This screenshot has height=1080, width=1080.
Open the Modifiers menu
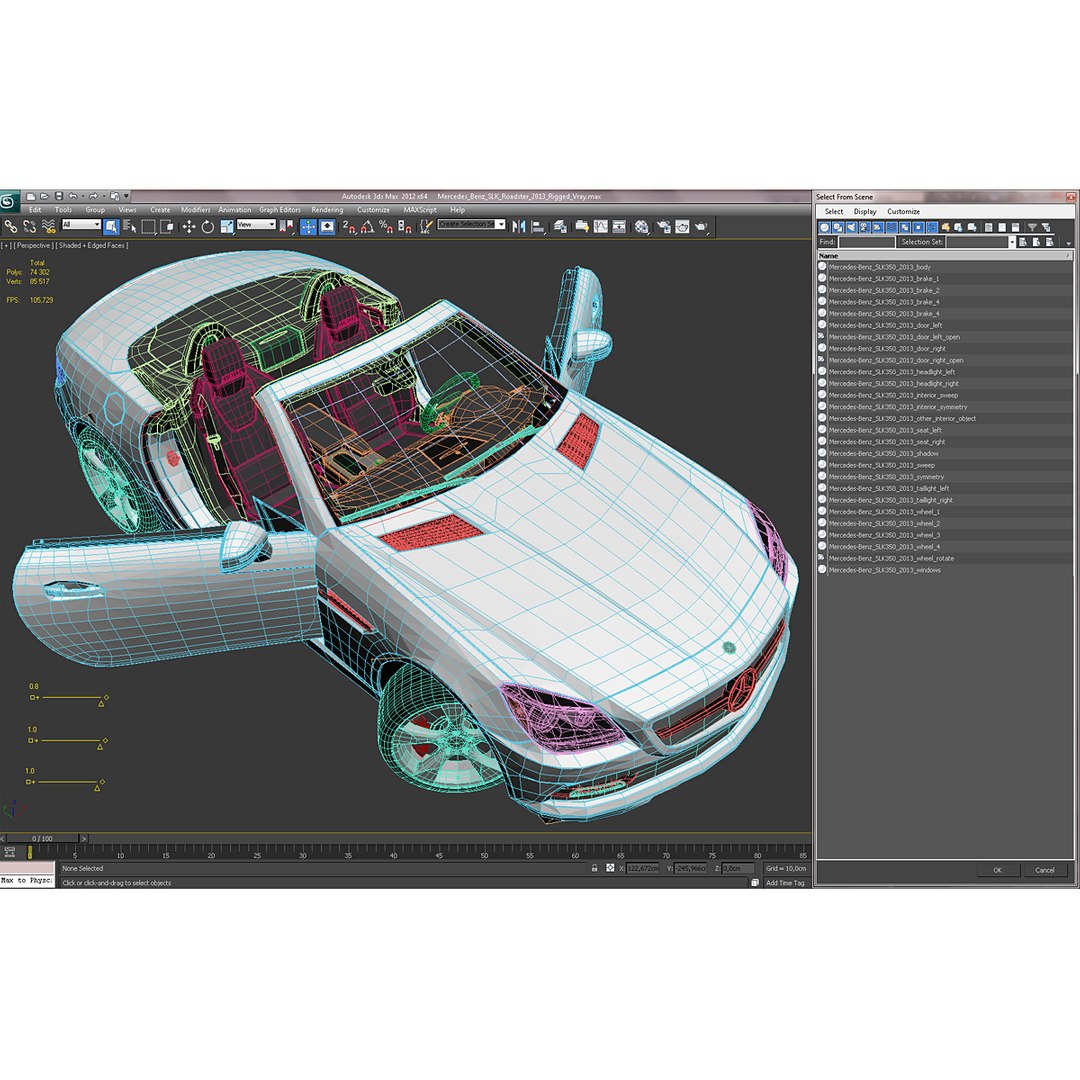[x=195, y=209]
